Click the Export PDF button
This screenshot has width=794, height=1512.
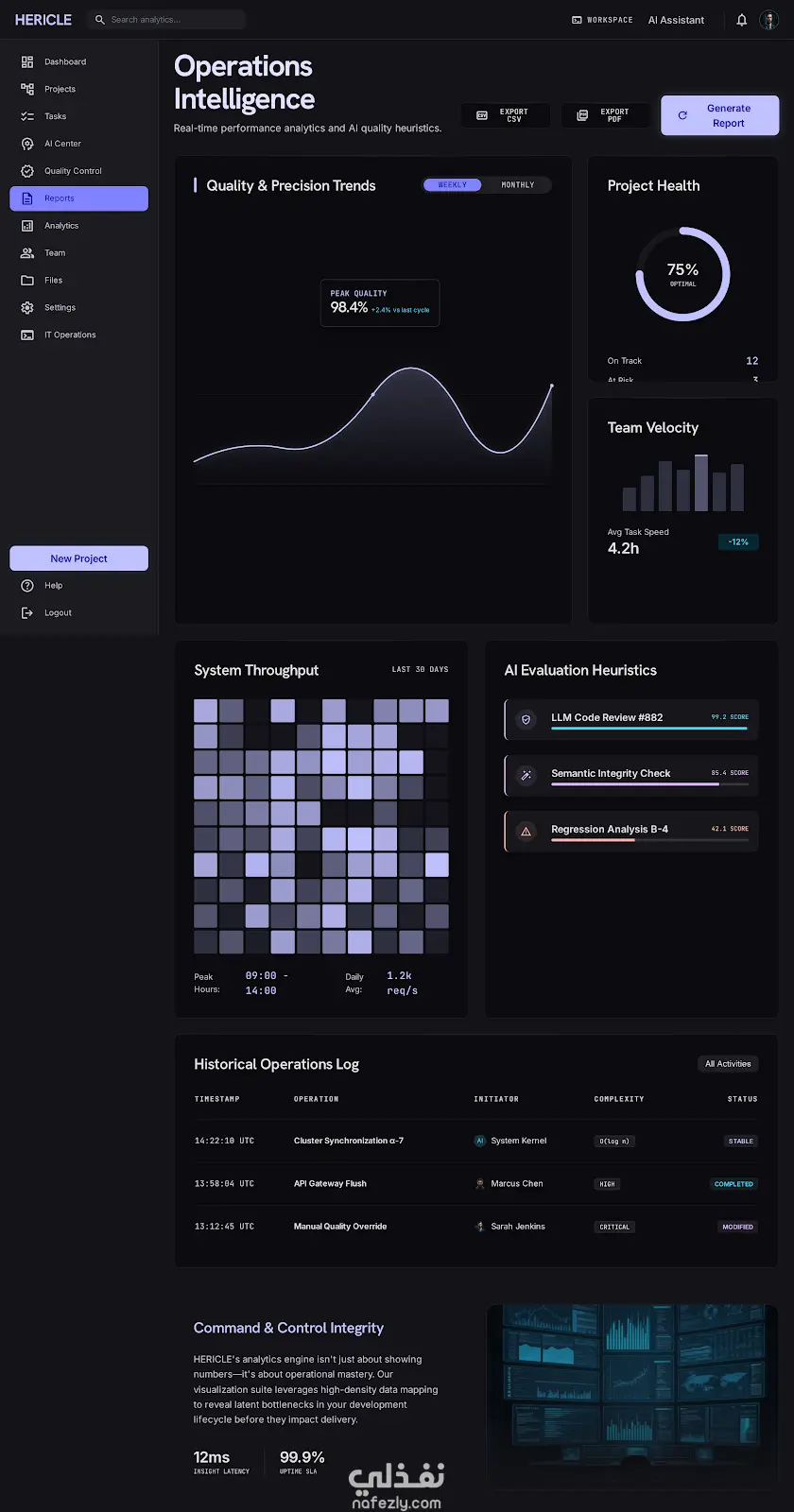(x=606, y=115)
